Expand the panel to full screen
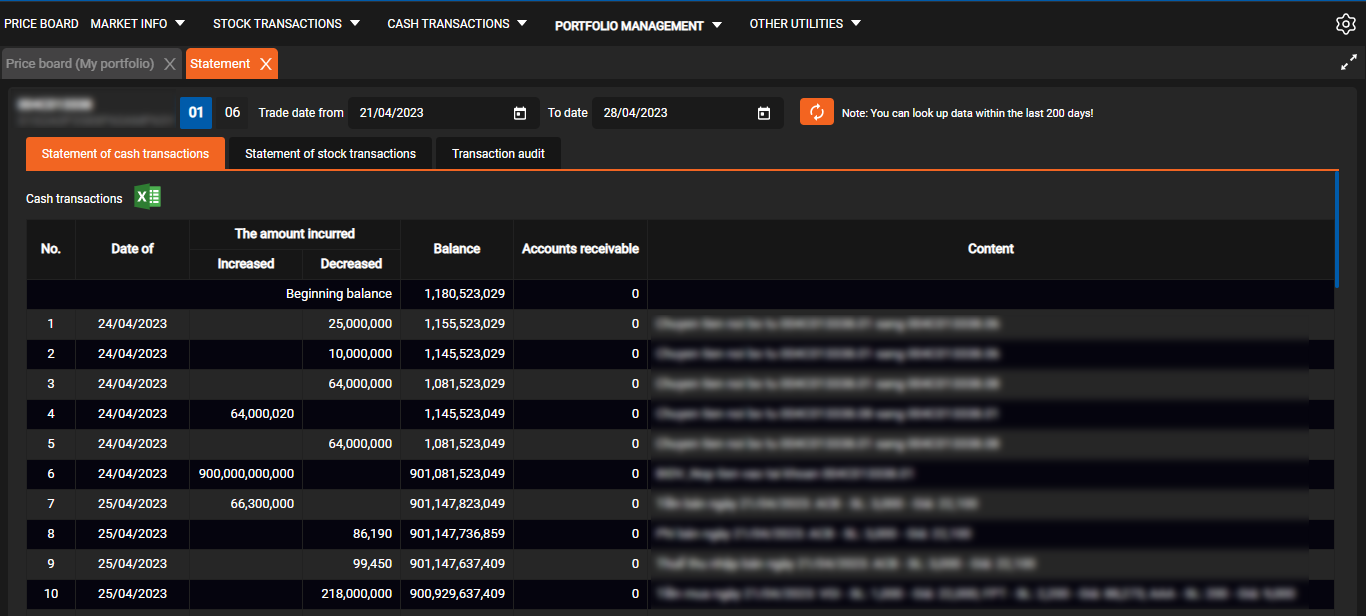1366x616 pixels. tap(1348, 63)
